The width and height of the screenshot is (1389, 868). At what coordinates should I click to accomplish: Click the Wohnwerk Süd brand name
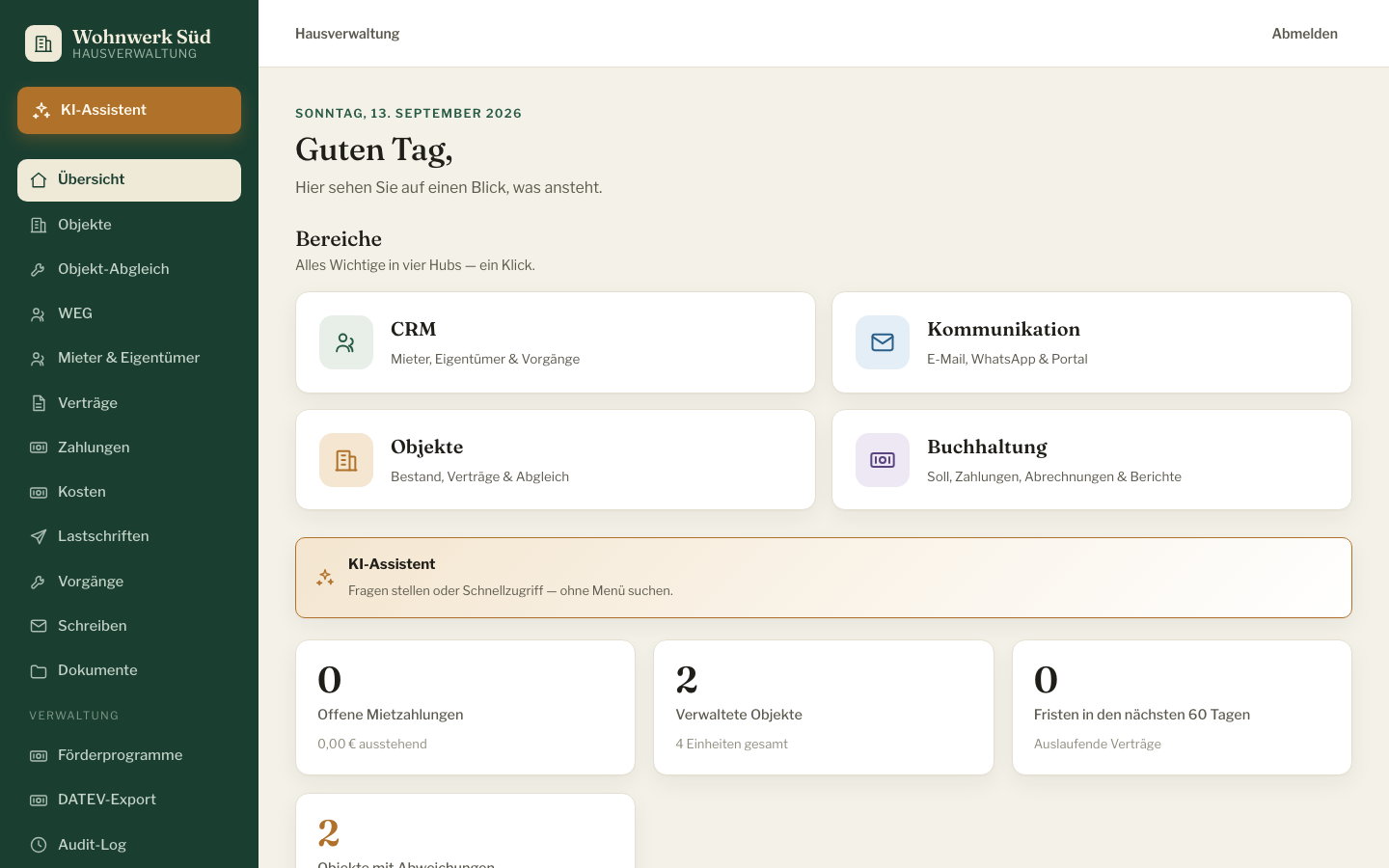click(x=142, y=37)
